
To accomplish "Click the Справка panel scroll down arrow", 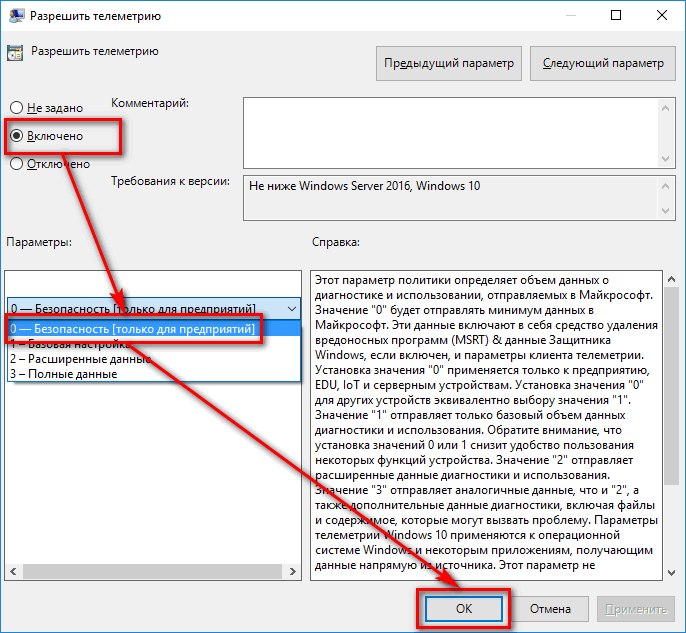I will pyautogui.click(x=672, y=573).
